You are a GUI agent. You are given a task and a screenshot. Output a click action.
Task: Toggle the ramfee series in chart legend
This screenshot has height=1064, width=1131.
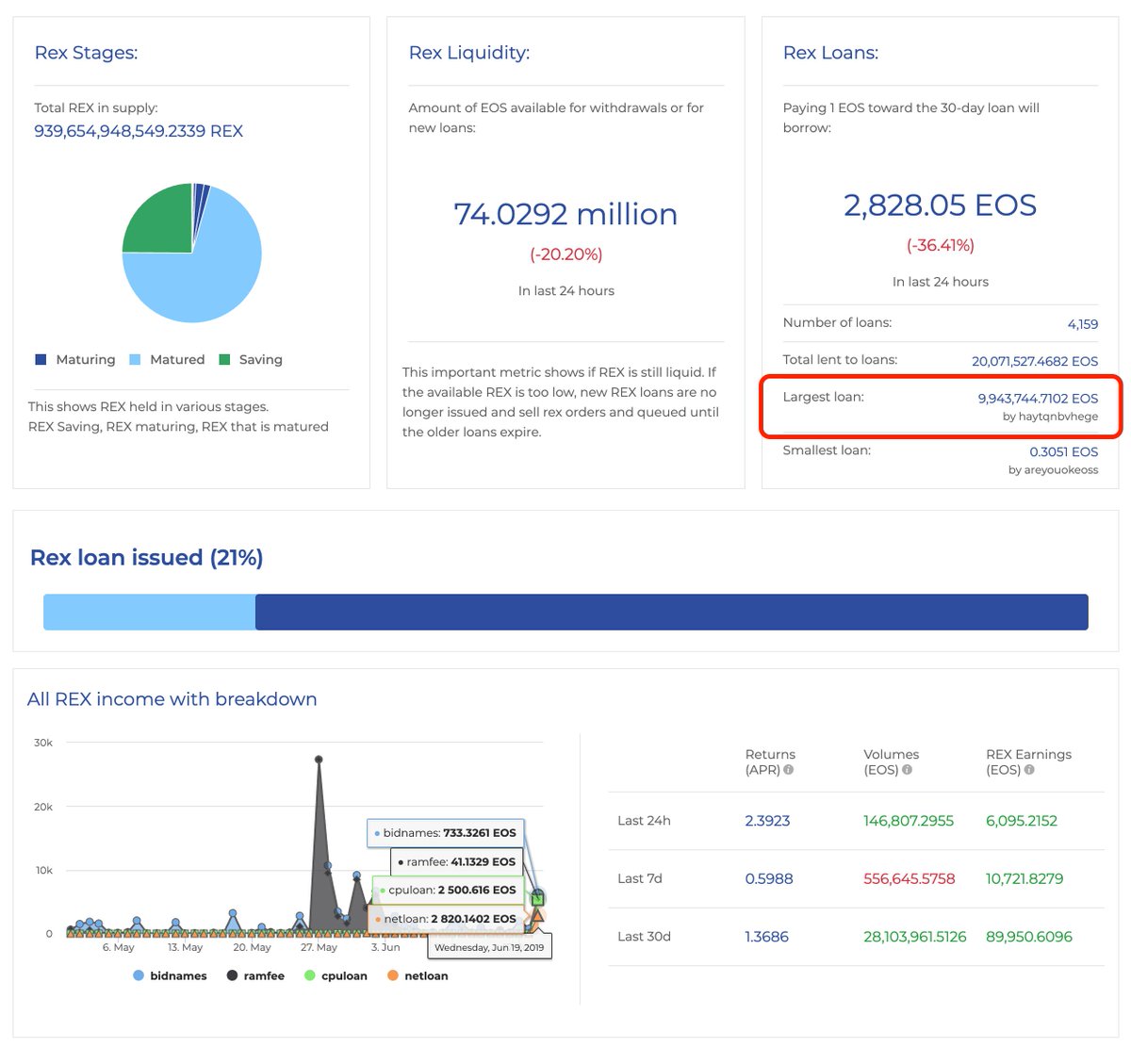point(255,975)
